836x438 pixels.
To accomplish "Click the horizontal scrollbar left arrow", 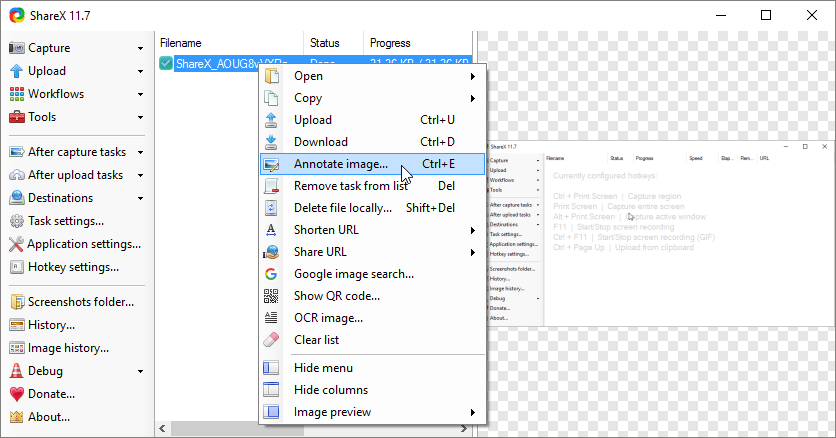I will 163,428.
